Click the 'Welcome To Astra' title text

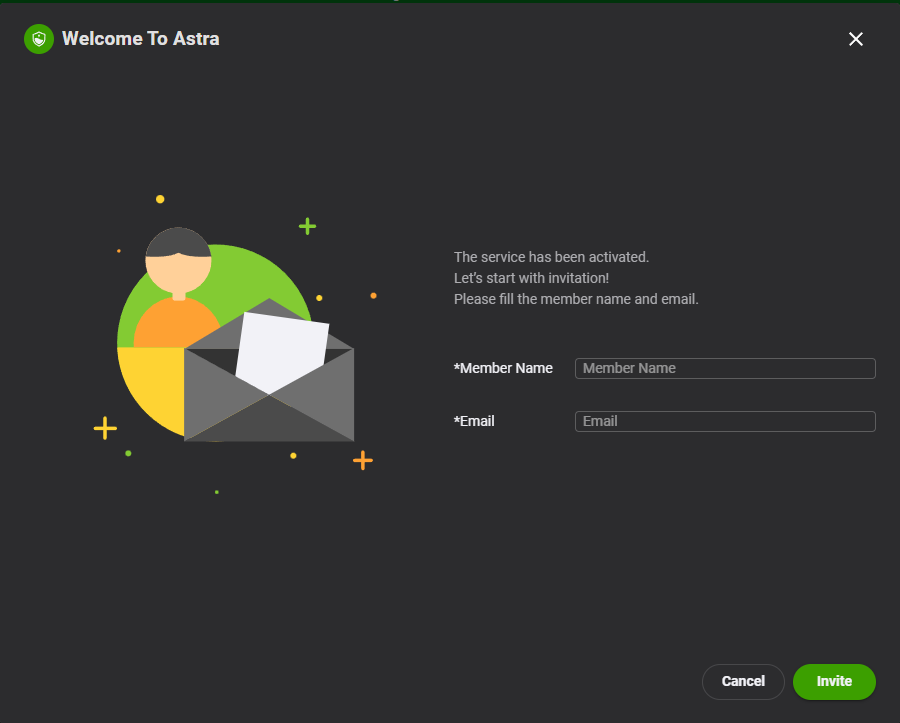coord(141,38)
